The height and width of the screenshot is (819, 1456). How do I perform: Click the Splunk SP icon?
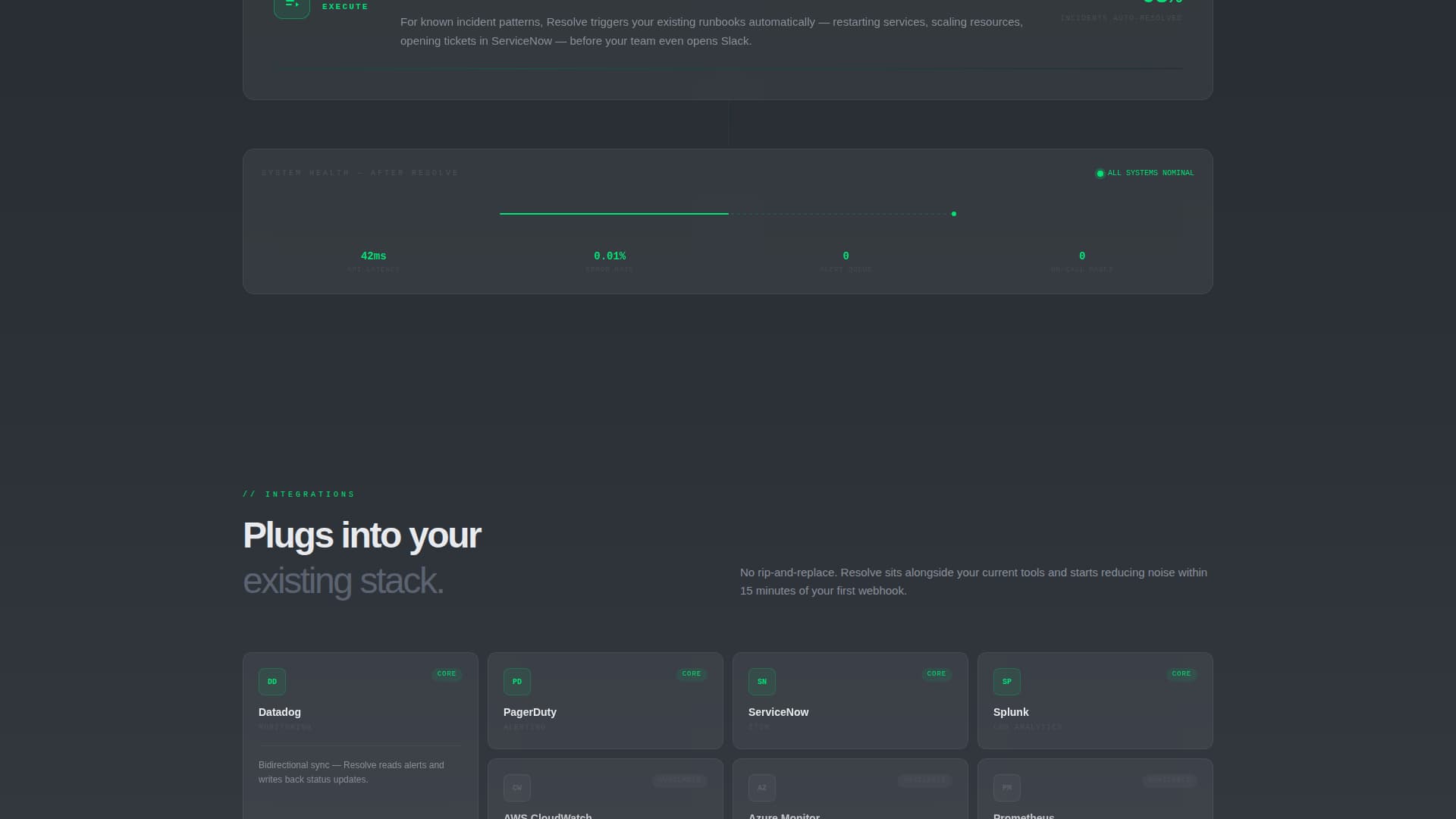[1006, 681]
